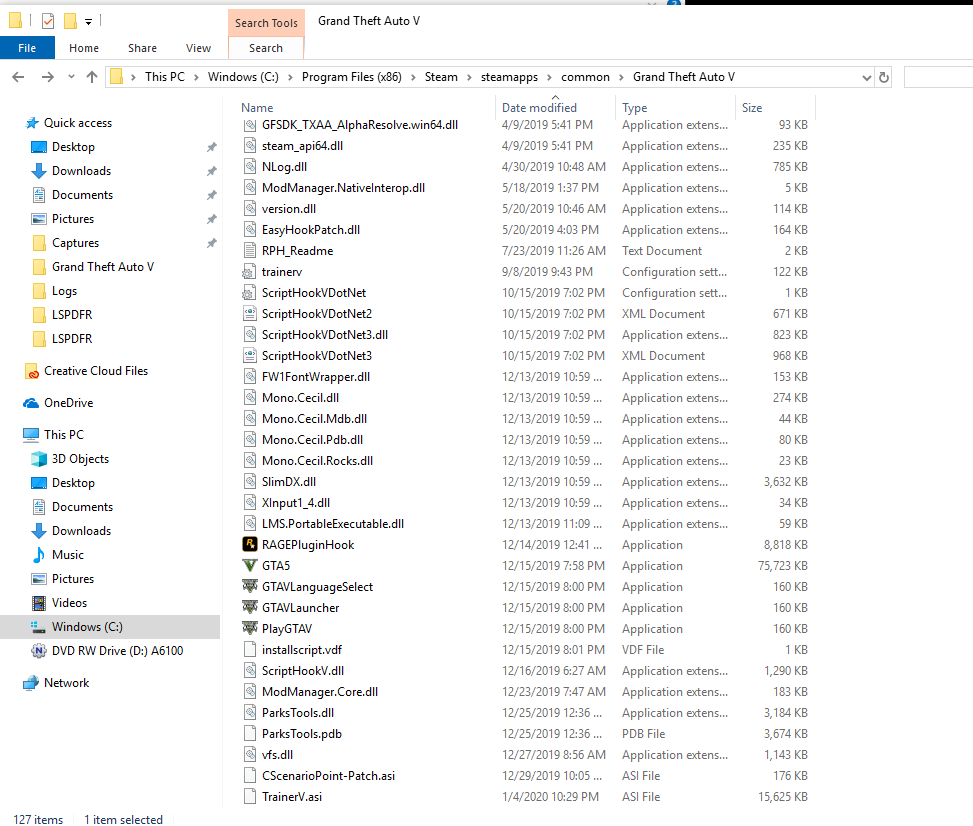Click the search input box
The width and height of the screenshot is (973, 826).
(938, 78)
